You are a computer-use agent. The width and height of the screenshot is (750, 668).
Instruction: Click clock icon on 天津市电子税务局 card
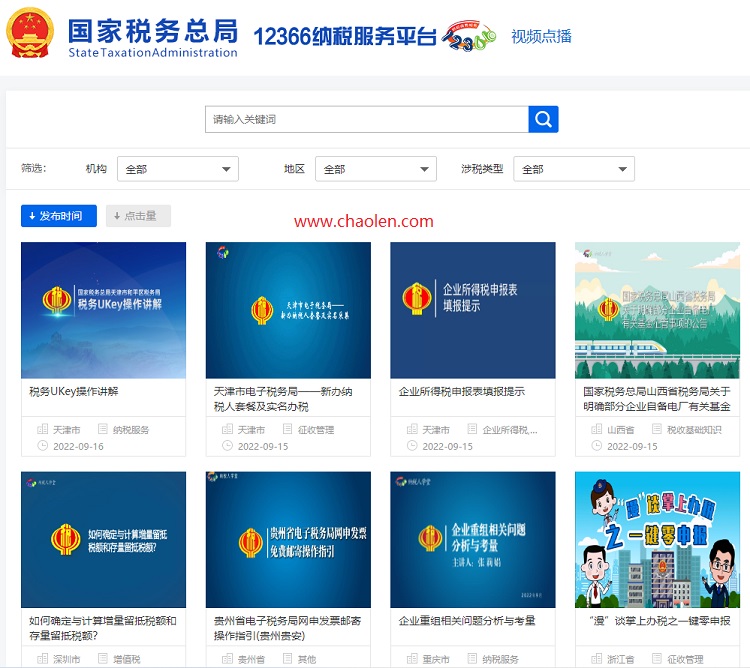[x=227, y=446]
